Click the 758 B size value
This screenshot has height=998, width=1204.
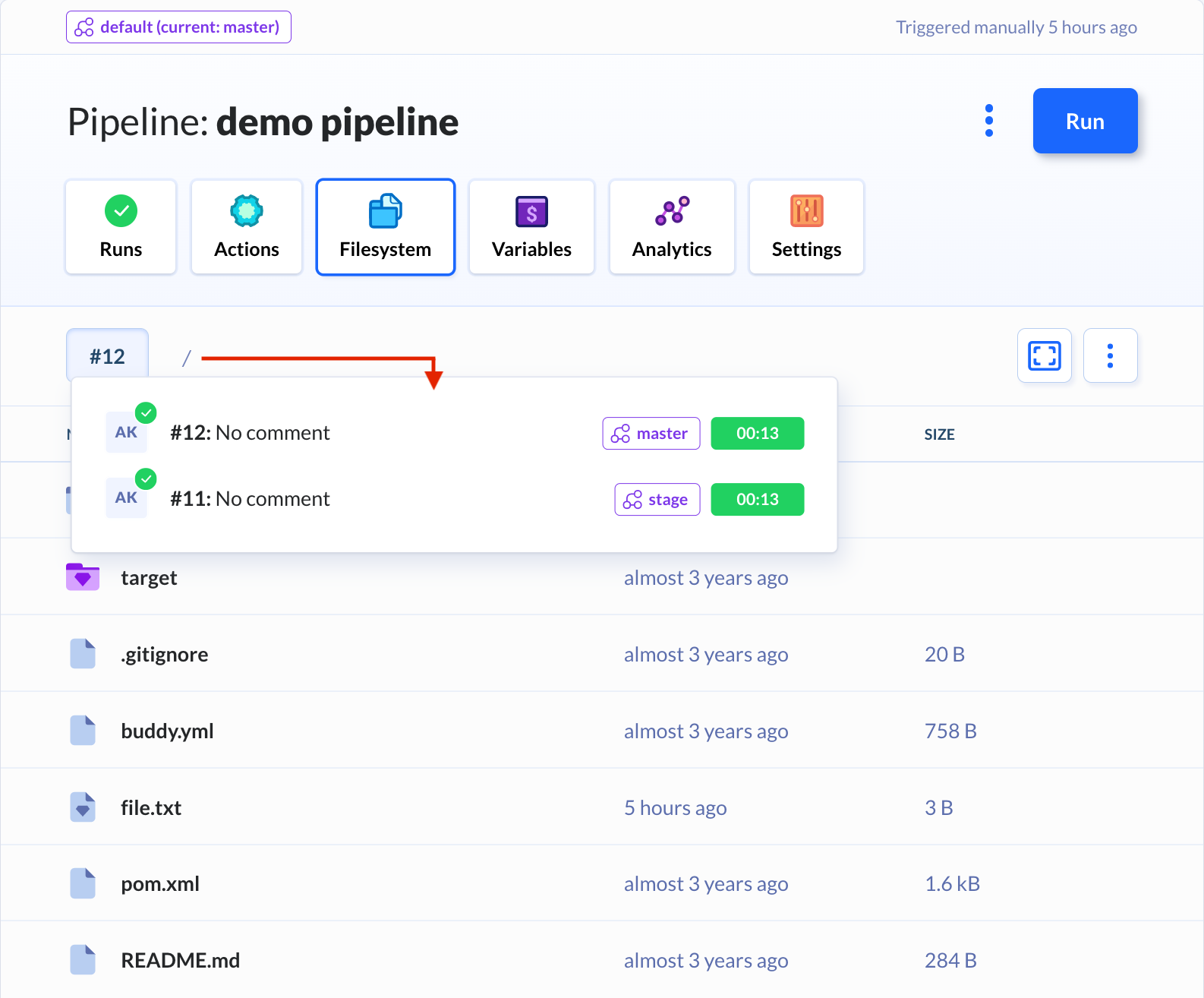coord(950,731)
